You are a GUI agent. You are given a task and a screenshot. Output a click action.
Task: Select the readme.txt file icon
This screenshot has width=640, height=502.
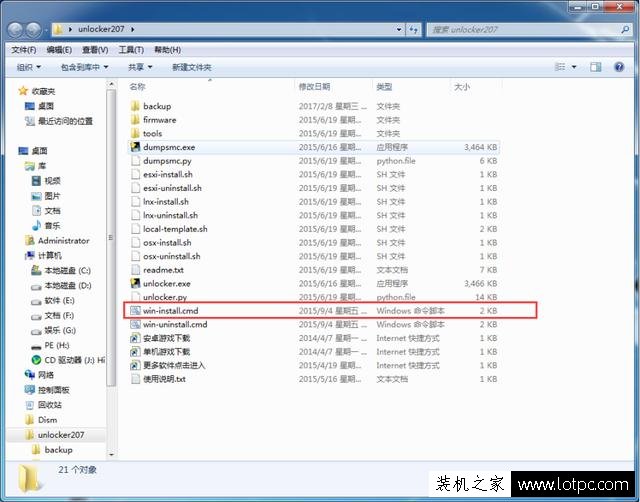pos(136,270)
